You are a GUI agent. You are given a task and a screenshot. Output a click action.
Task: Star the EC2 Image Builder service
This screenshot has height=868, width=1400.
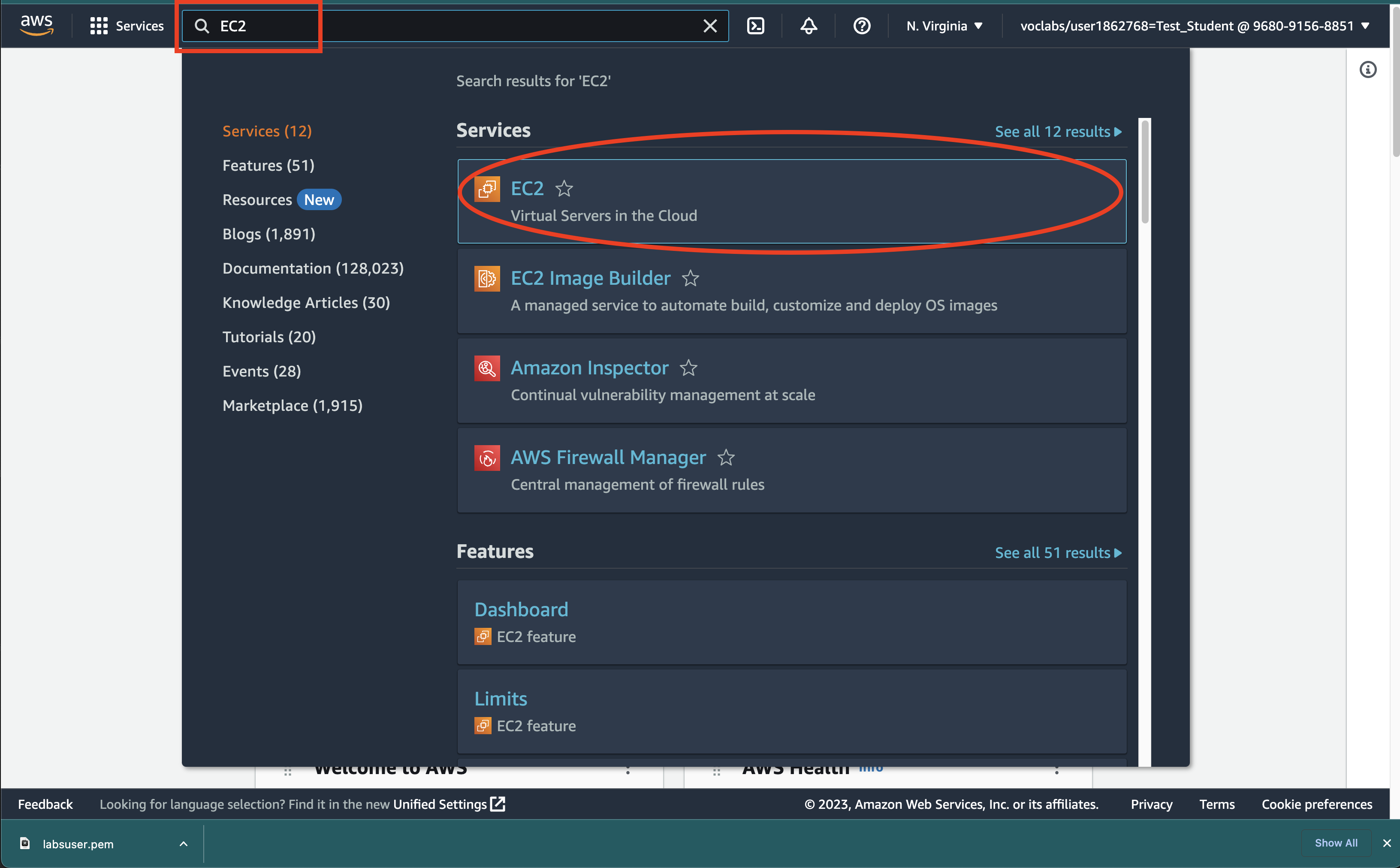coord(691,278)
